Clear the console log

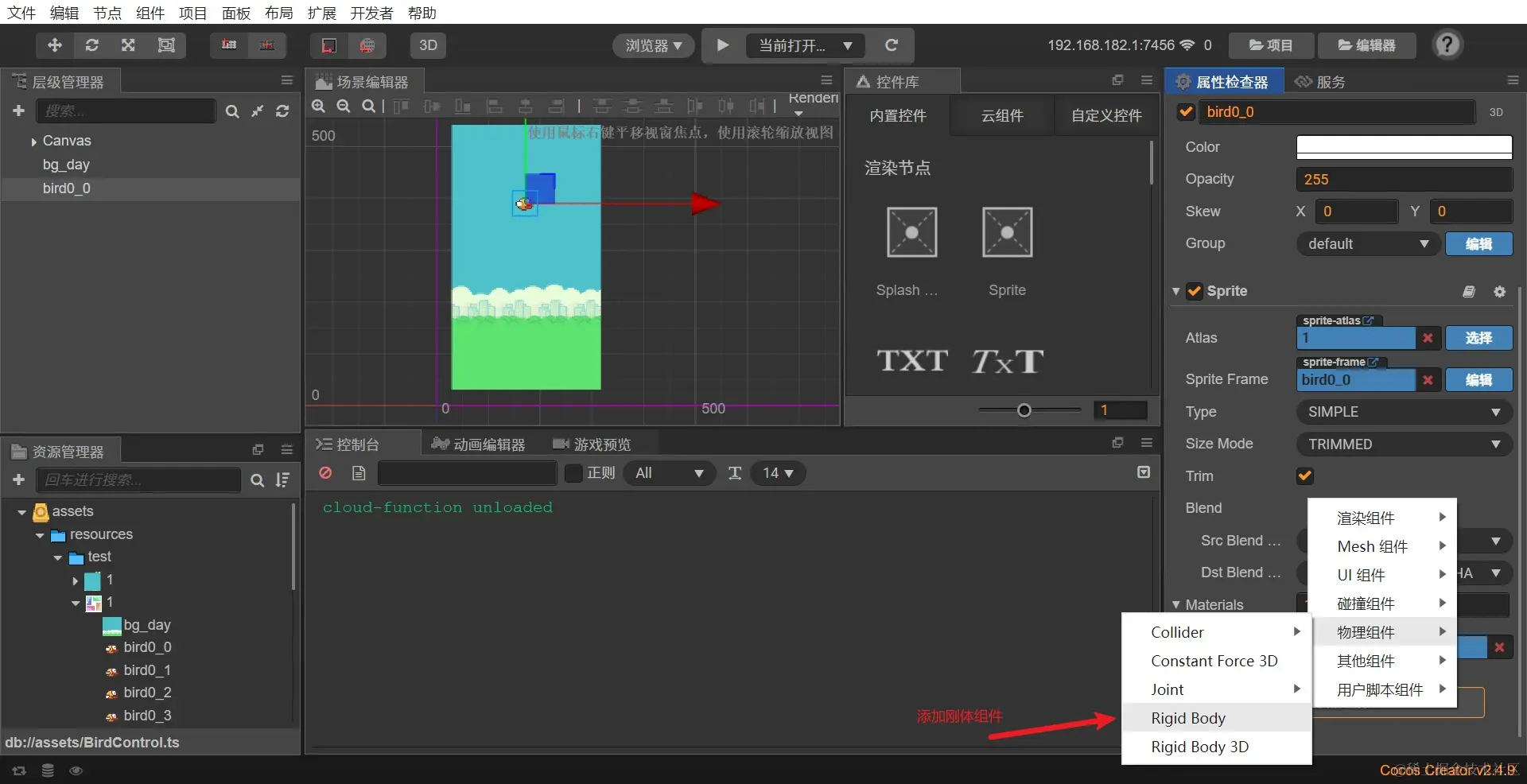pos(325,473)
